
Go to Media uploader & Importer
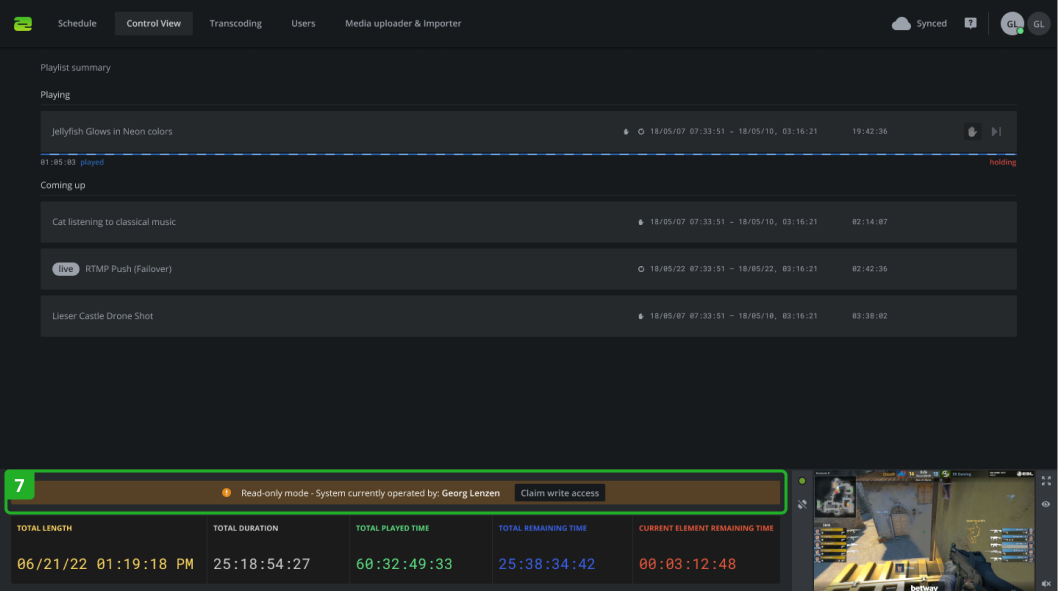pyautogui.click(x=403, y=23)
